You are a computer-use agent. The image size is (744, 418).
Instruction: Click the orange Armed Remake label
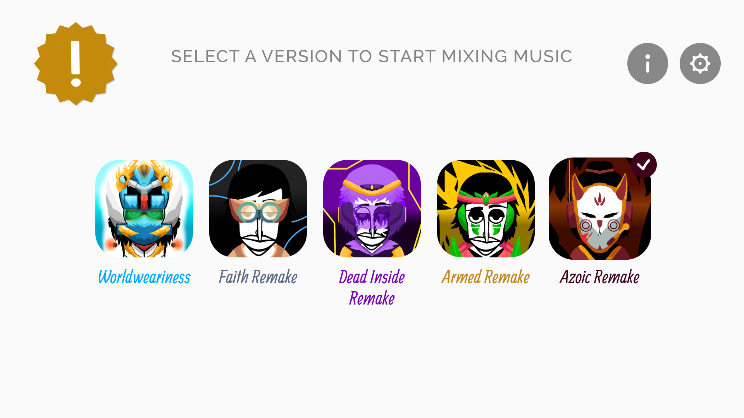(x=486, y=277)
